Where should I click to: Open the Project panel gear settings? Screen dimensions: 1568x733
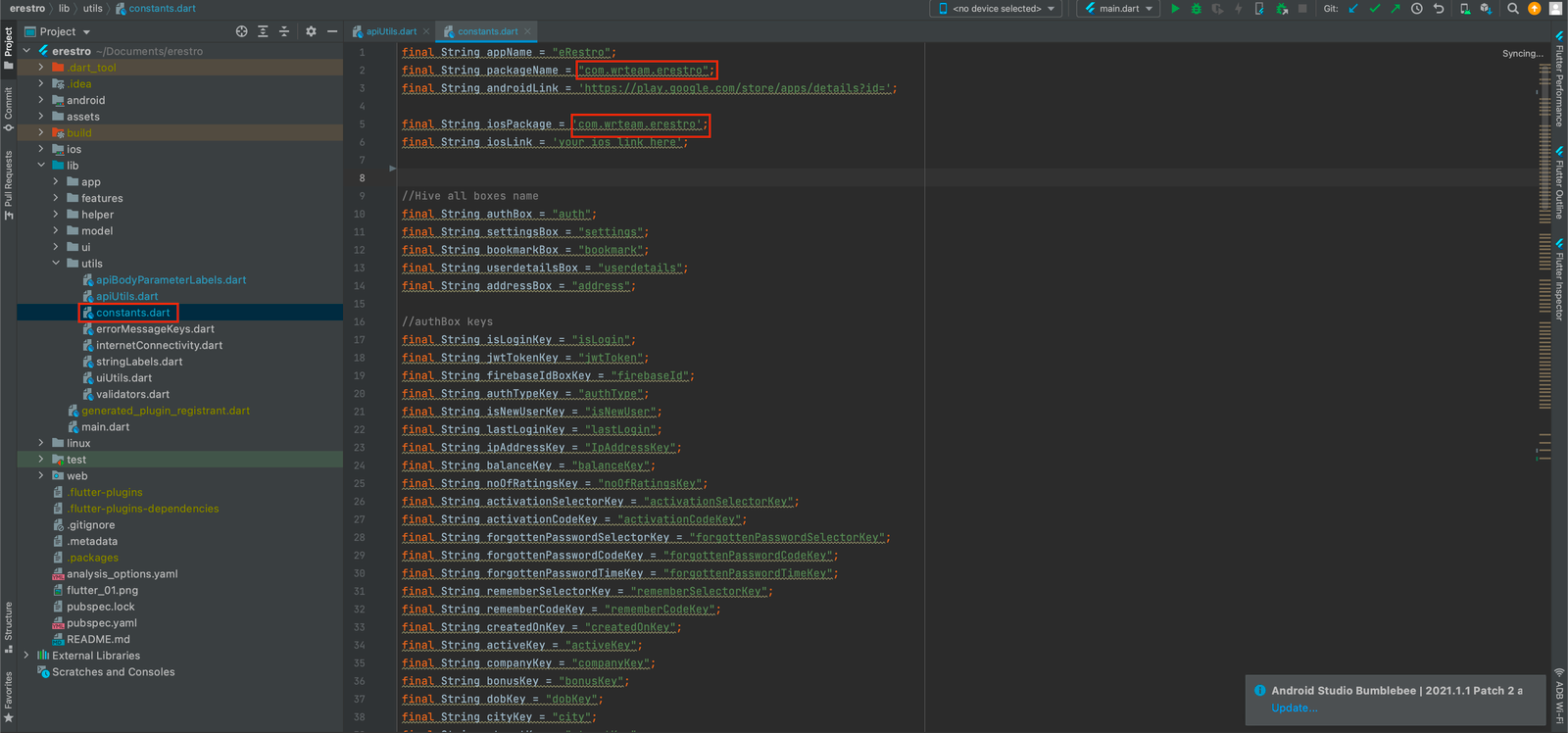(x=311, y=31)
